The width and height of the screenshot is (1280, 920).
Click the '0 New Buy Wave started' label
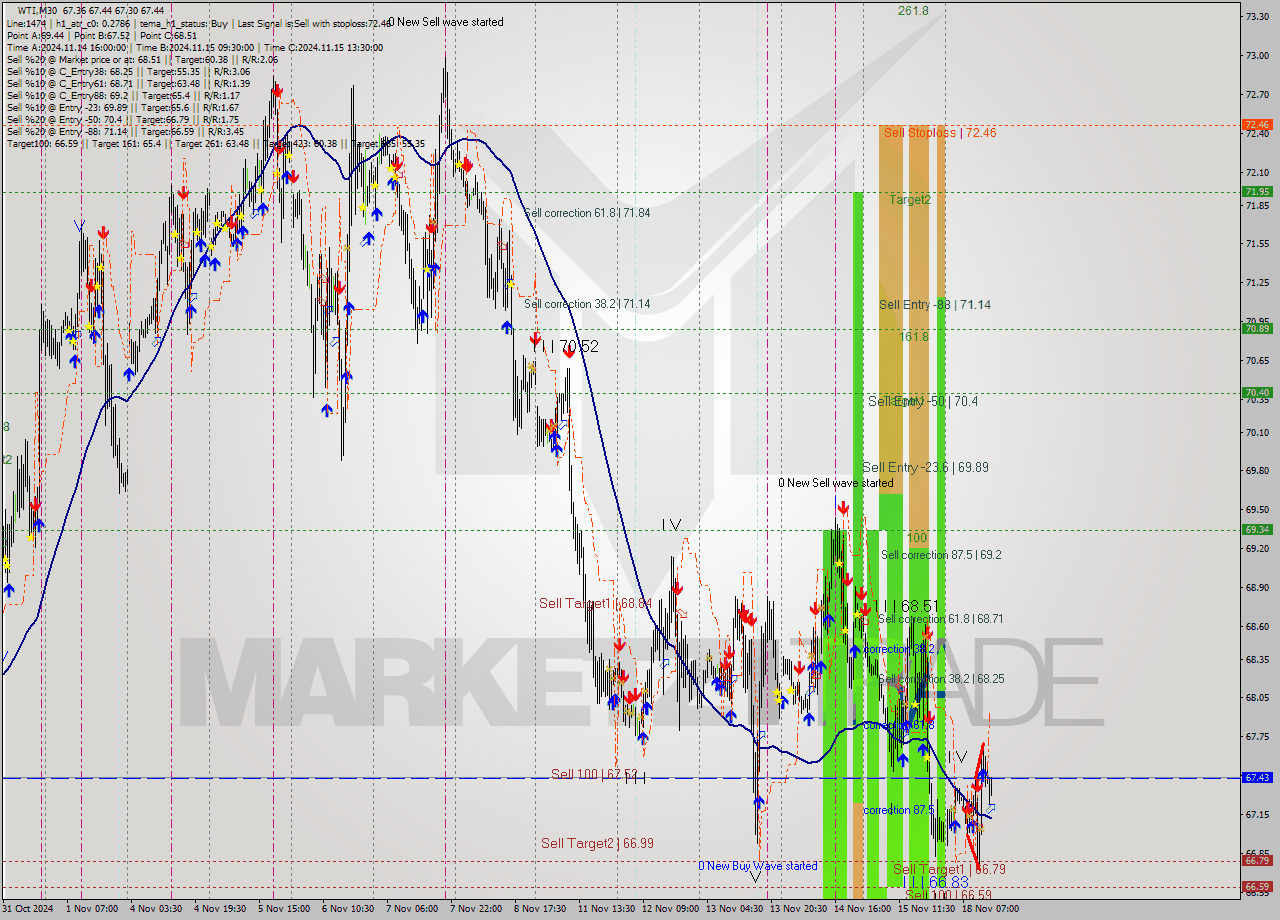coord(758,866)
